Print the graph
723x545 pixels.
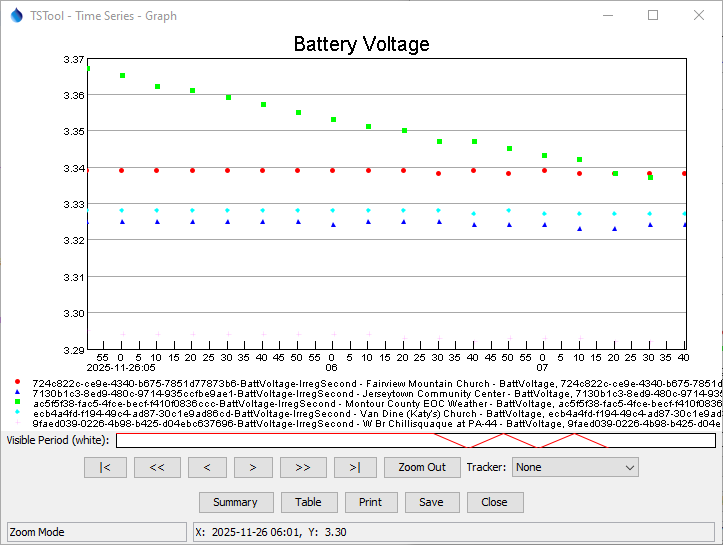[370, 502]
